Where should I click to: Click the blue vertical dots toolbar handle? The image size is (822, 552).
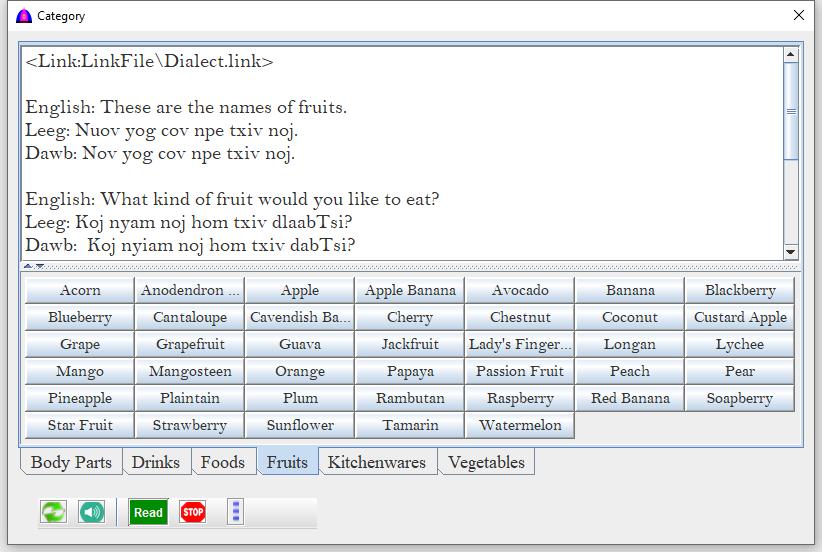[x=235, y=512]
